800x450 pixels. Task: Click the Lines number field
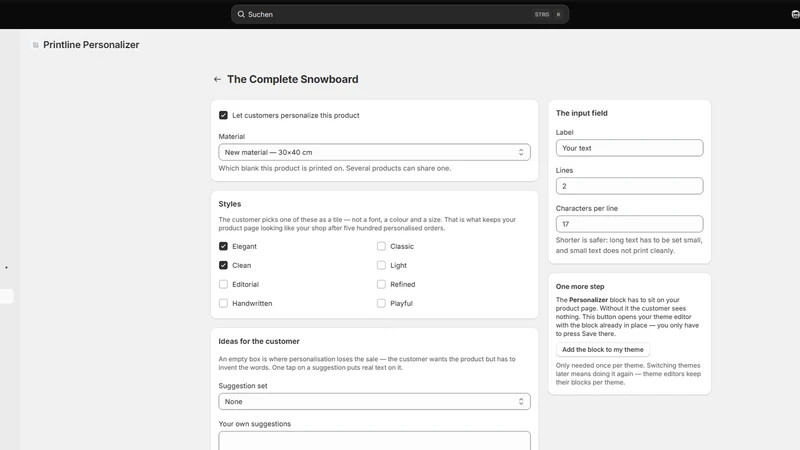click(x=630, y=186)
